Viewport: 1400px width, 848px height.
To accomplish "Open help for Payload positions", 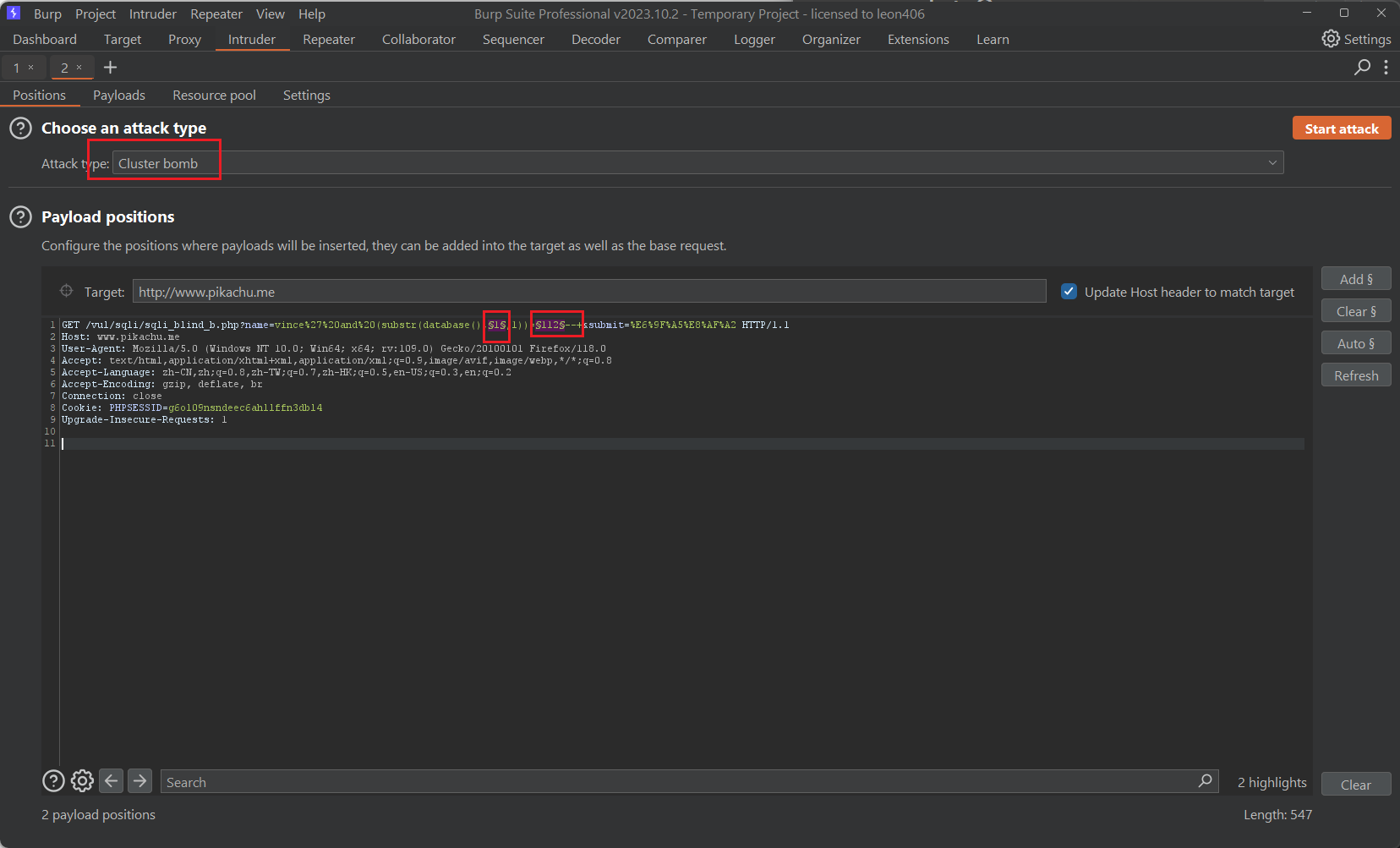I will (x=20, y=217).
